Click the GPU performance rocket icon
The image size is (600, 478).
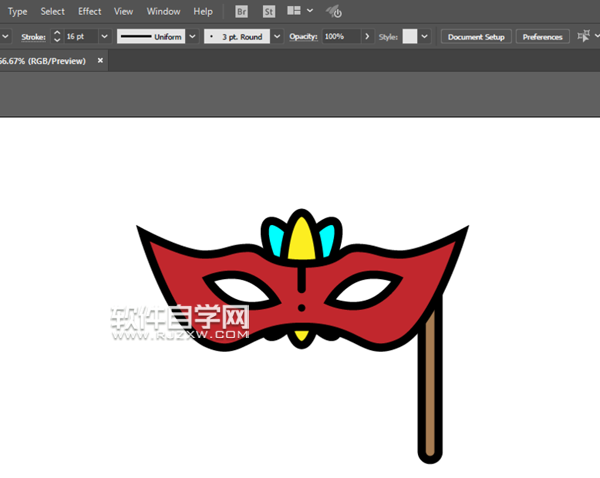pyautogui.click(x=334, y=11)
